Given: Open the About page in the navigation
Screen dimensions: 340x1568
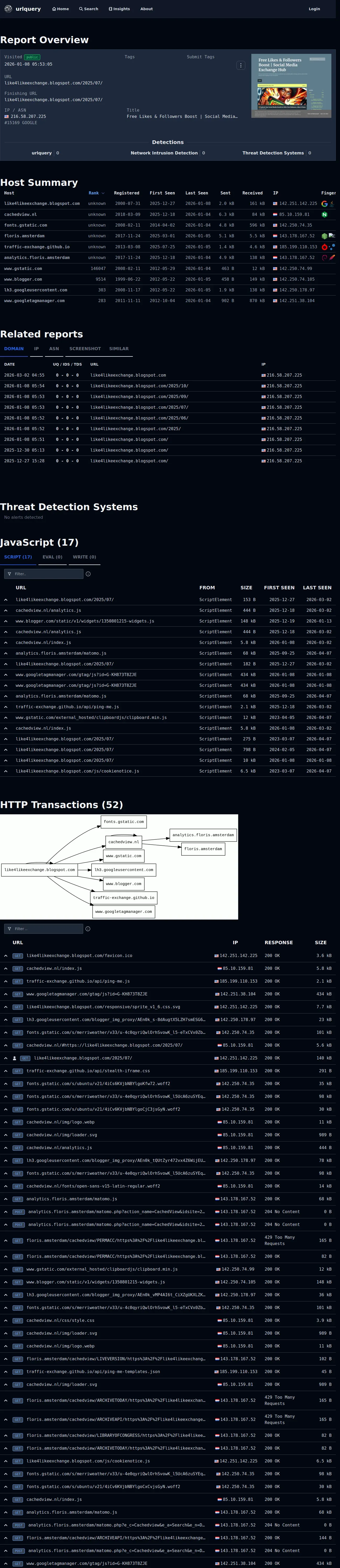Looking at the screenshot, I should 147,9.
